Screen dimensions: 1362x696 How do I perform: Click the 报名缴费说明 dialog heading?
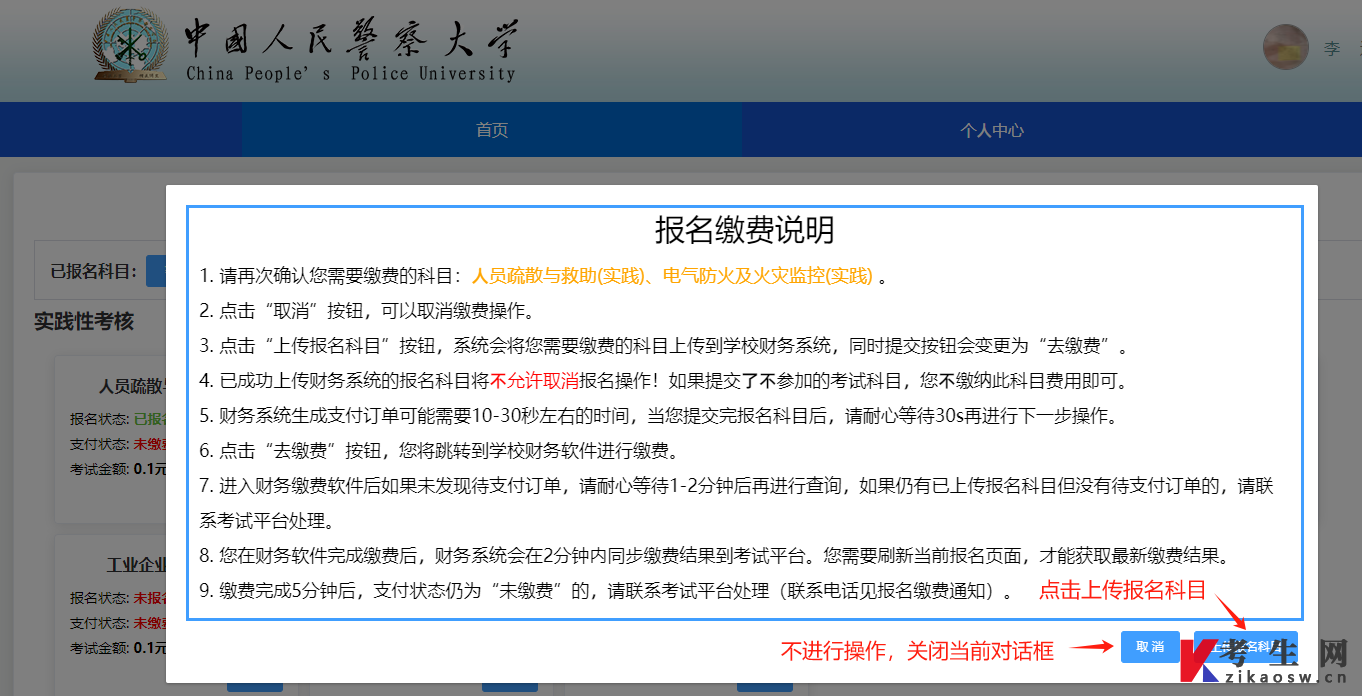pyautogui.click(x=744, y=231)
